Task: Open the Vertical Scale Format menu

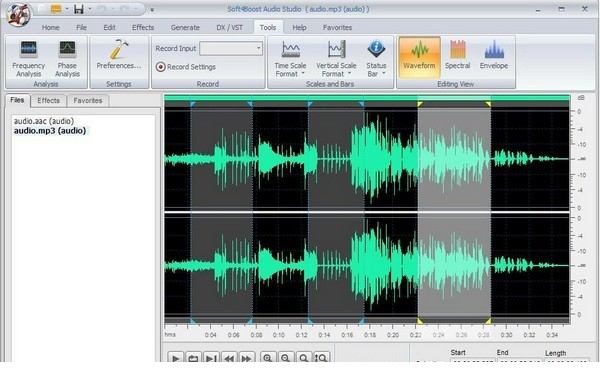Action: [336, 59]
